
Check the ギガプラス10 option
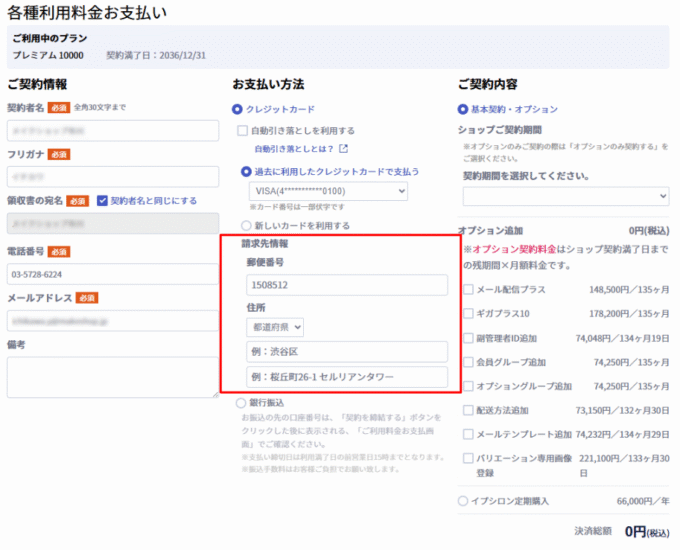[469, 314]
